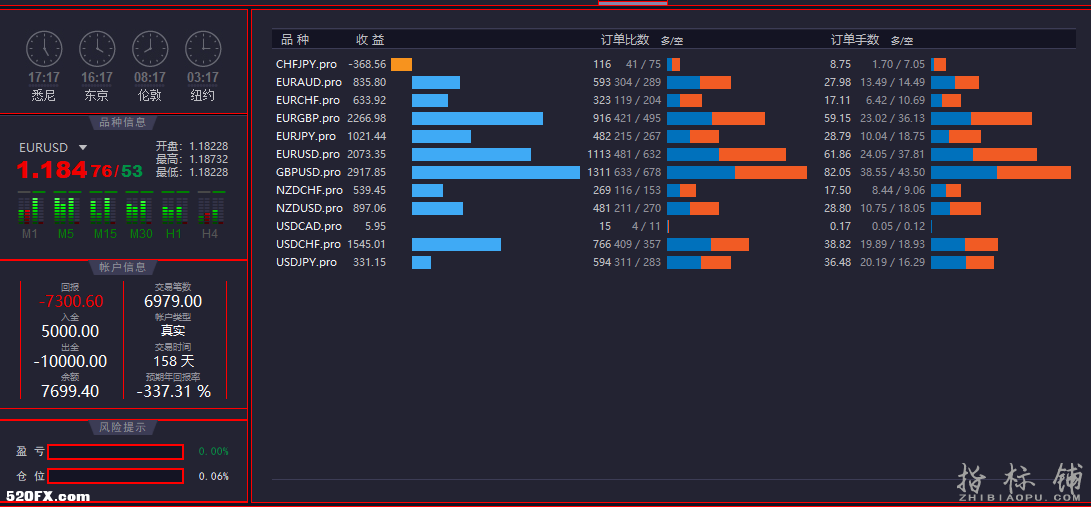1091x507 pixels.
Task: Click the 订单手数 column header
Action: point(855,40)
